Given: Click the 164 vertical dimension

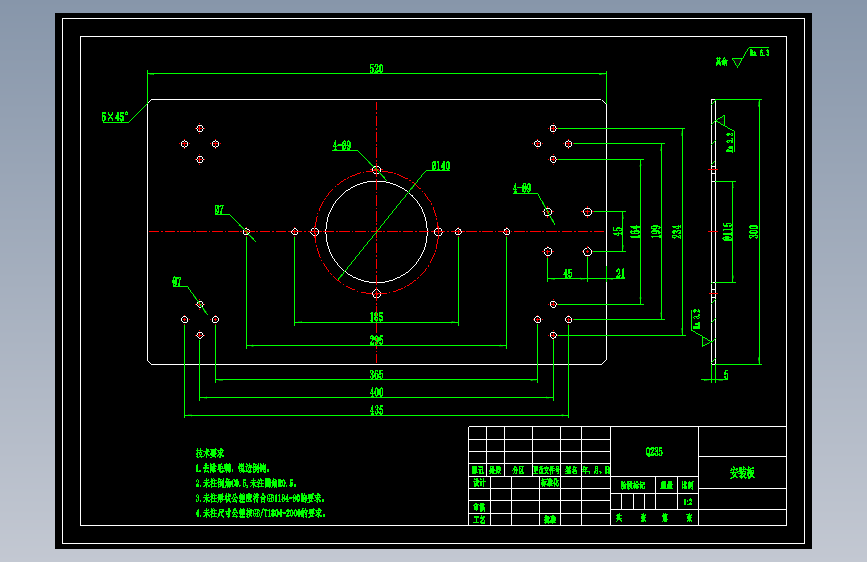Looking at the screenshot, I should pyautogui.click(x=635, y=231).
